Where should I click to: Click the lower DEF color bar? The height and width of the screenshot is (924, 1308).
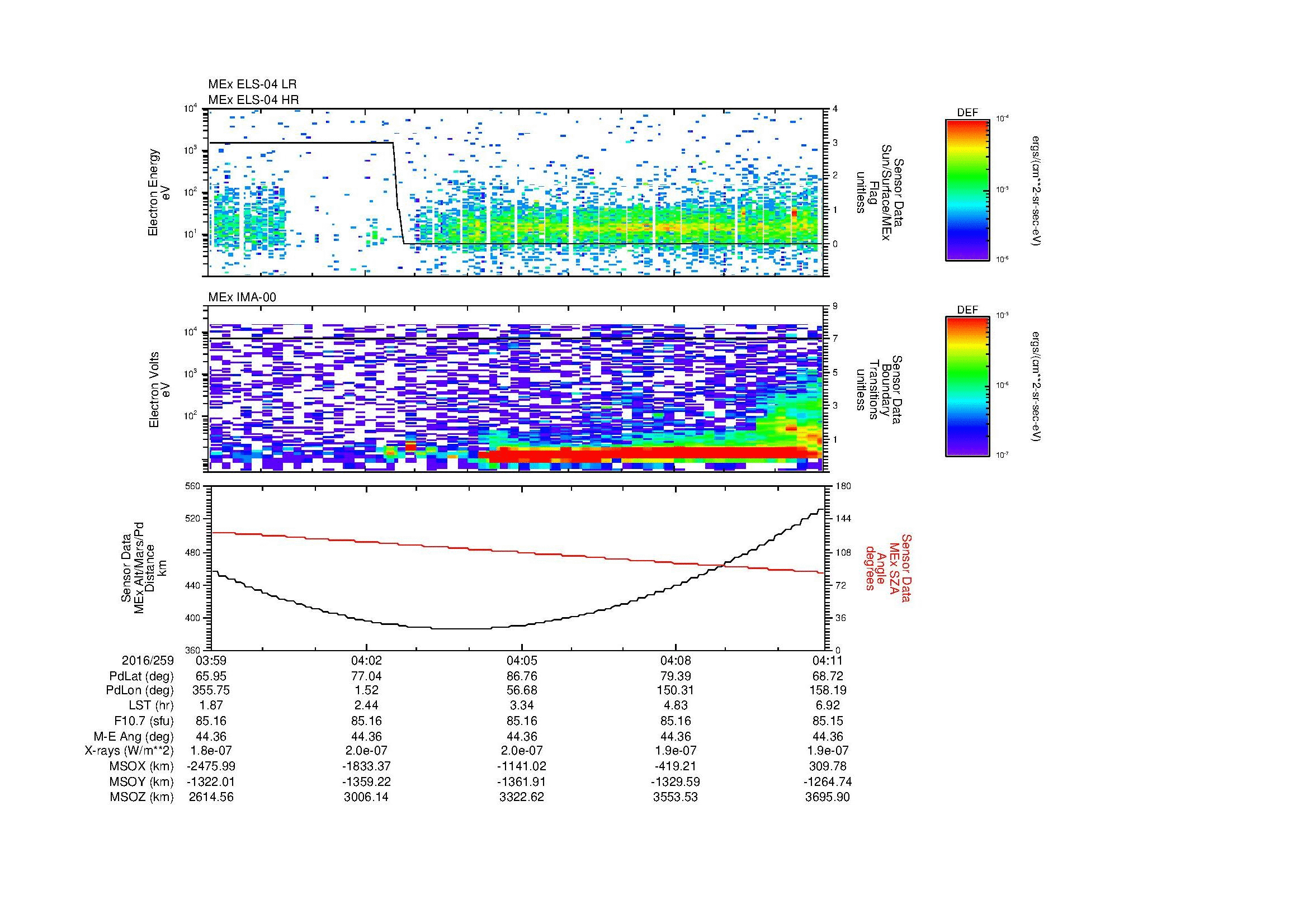[x=967, y=387]
